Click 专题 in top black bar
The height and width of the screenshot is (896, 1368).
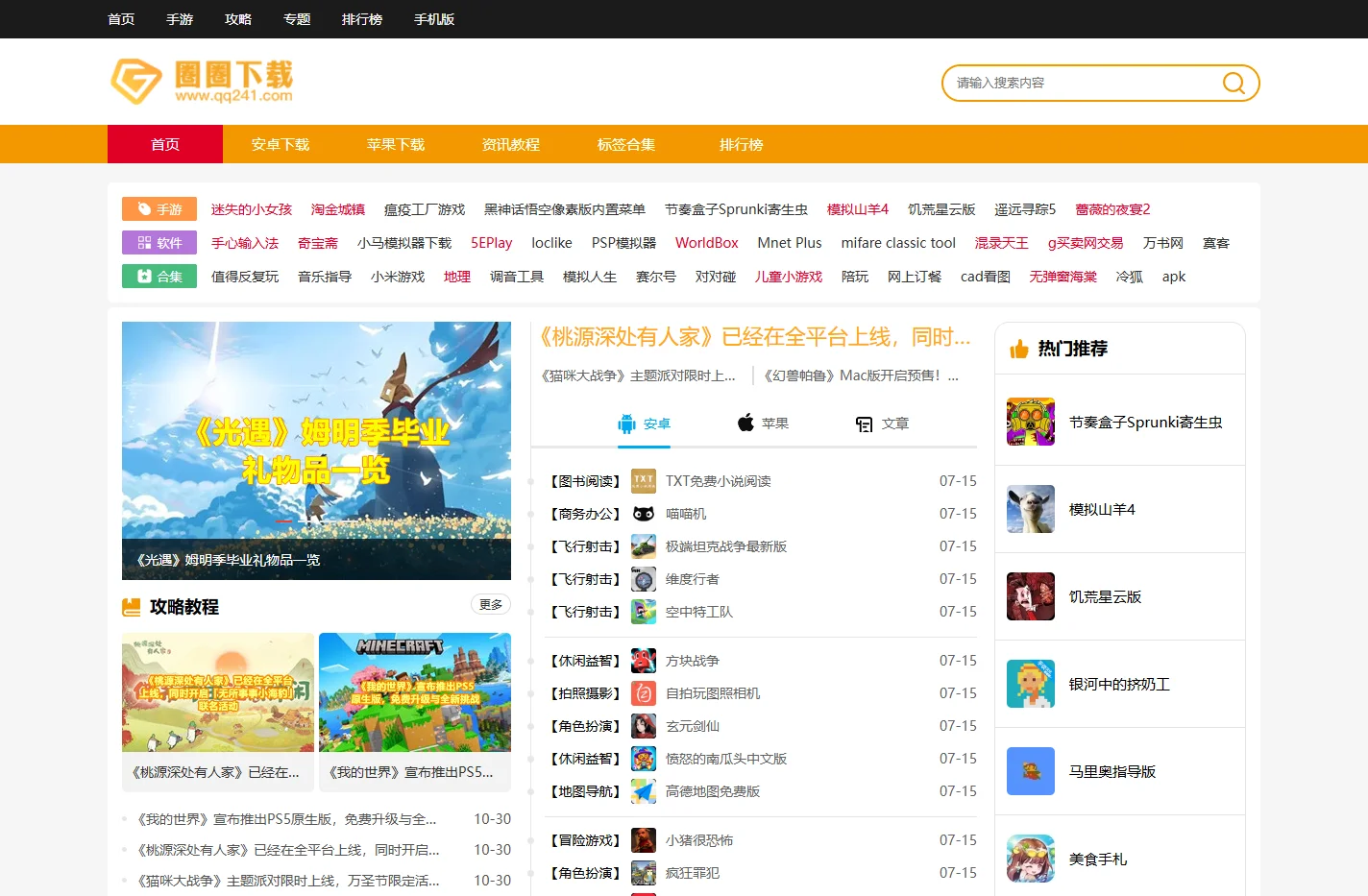297,19
